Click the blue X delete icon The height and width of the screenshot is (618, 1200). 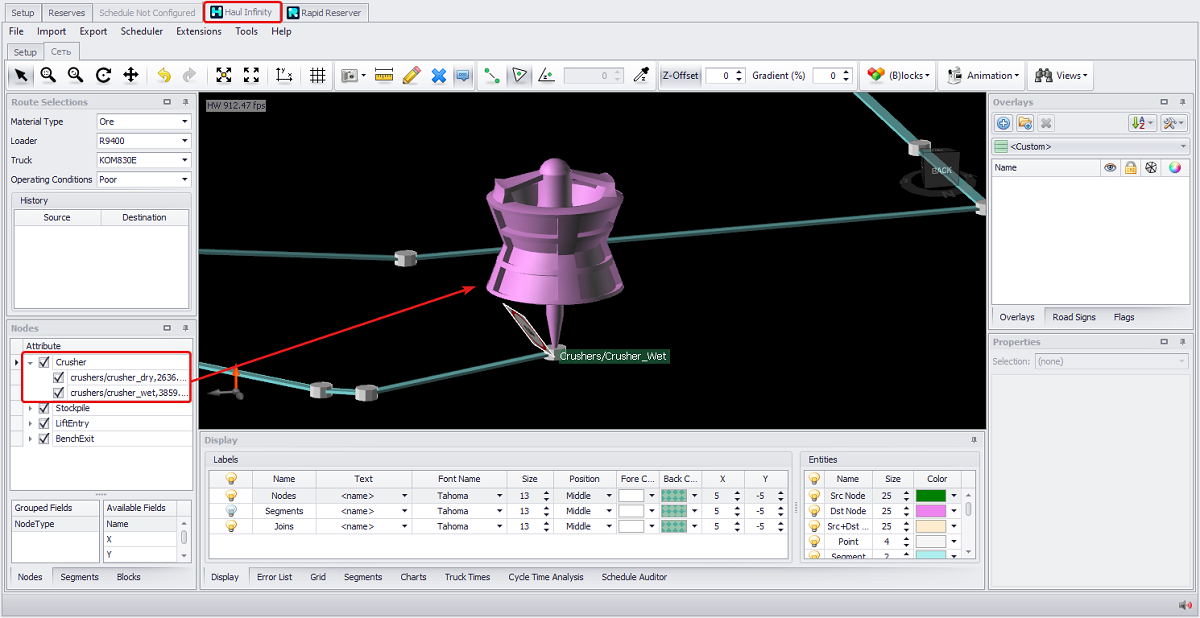click(x=438, y=75)
